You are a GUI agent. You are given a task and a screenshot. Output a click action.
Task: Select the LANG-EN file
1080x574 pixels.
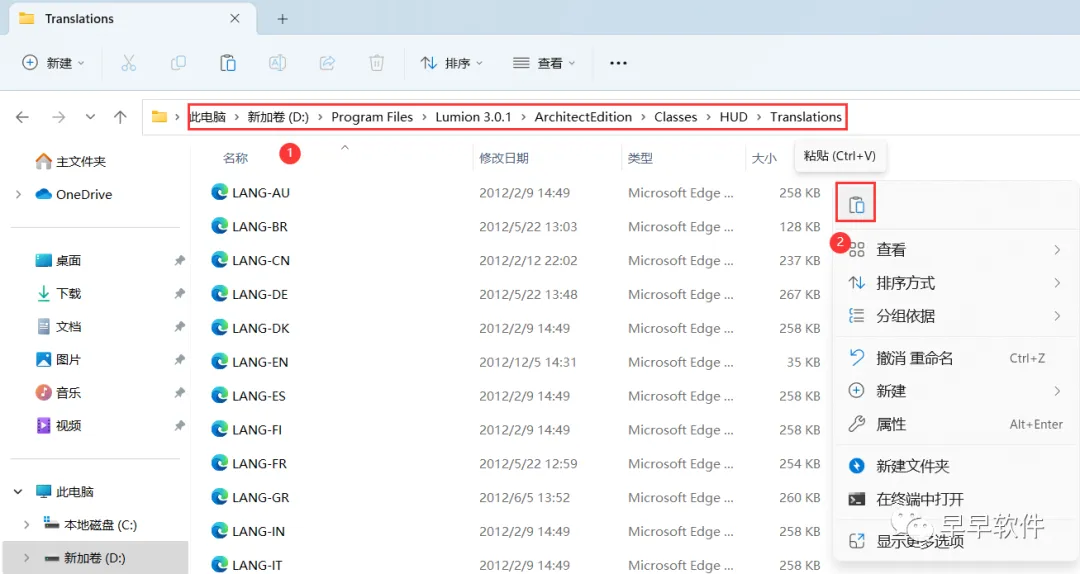coord(250,362)
